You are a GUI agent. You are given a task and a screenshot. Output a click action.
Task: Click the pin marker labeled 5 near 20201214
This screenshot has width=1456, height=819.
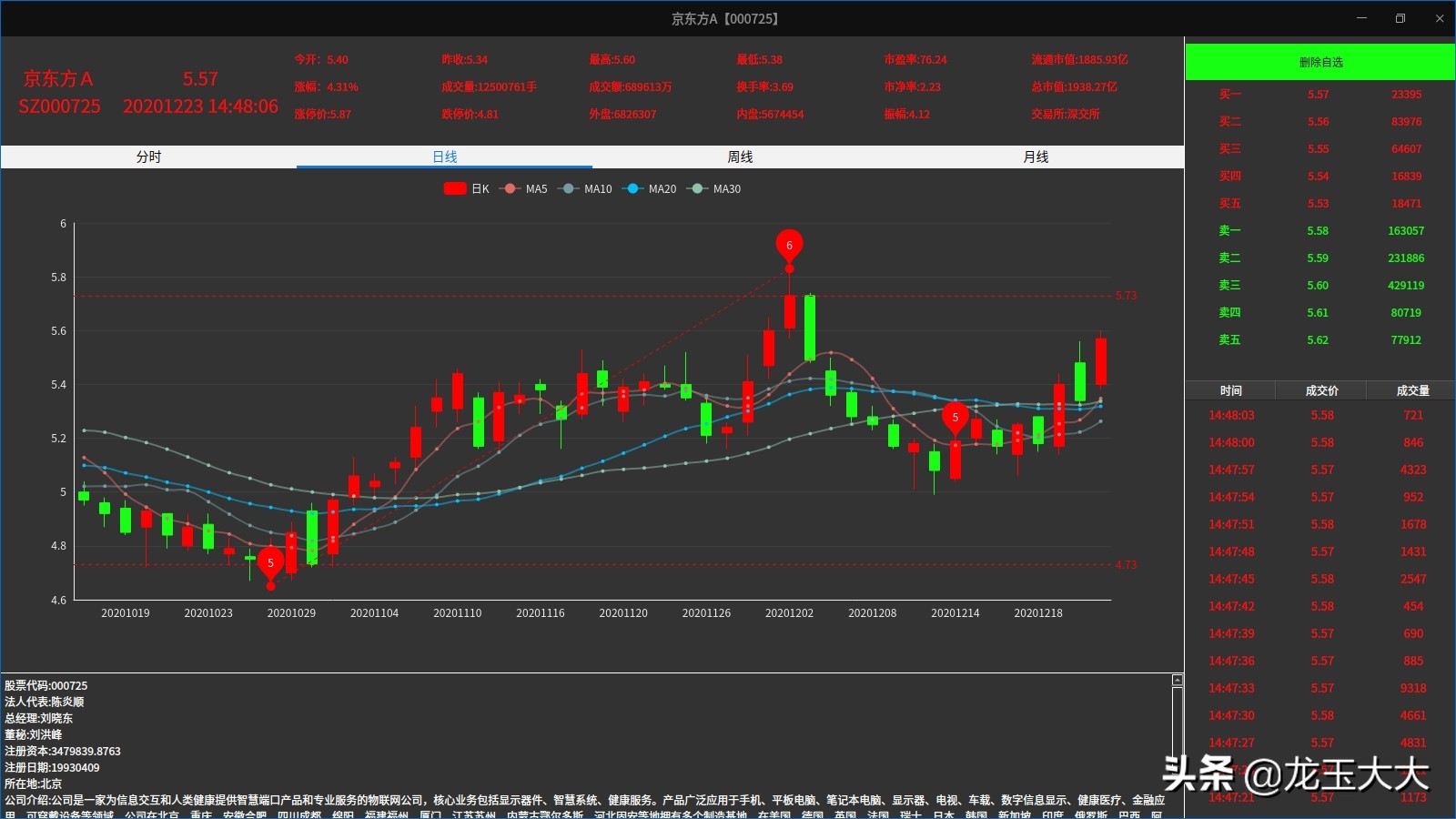point(955,417)
